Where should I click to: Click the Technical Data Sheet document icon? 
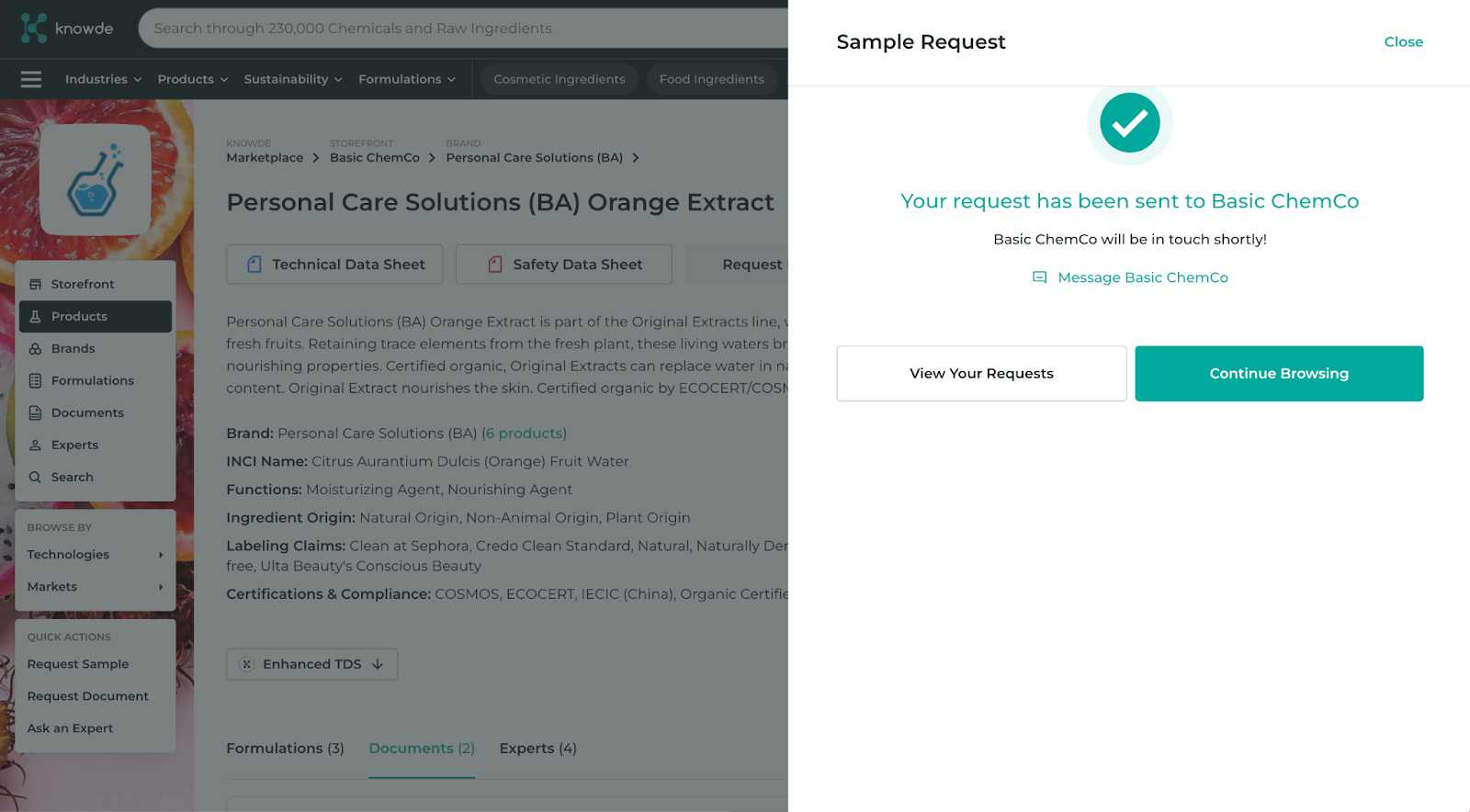254,264
